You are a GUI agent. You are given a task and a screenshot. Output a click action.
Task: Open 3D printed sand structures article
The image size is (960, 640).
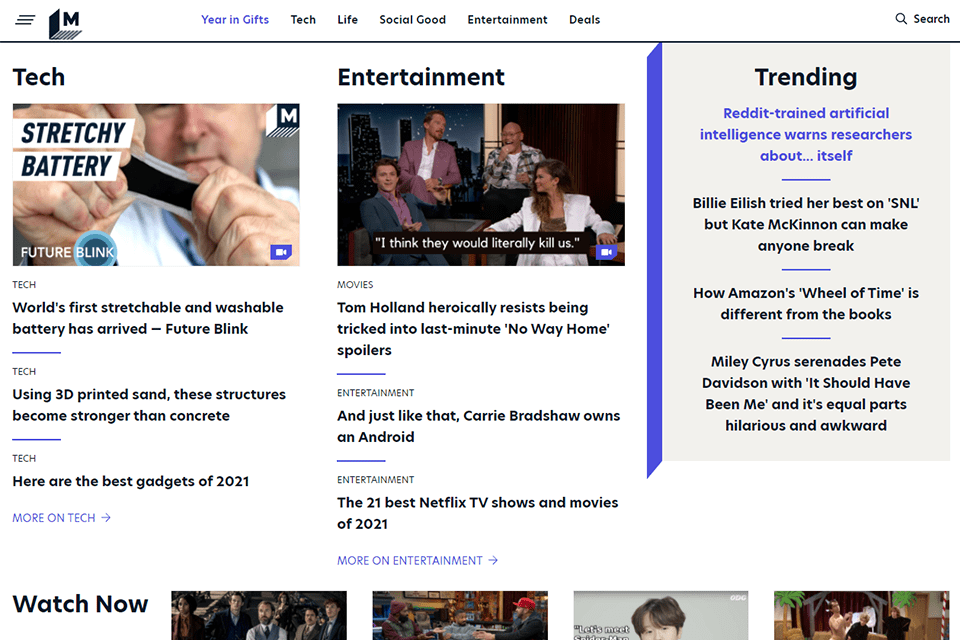pos(149,405)
